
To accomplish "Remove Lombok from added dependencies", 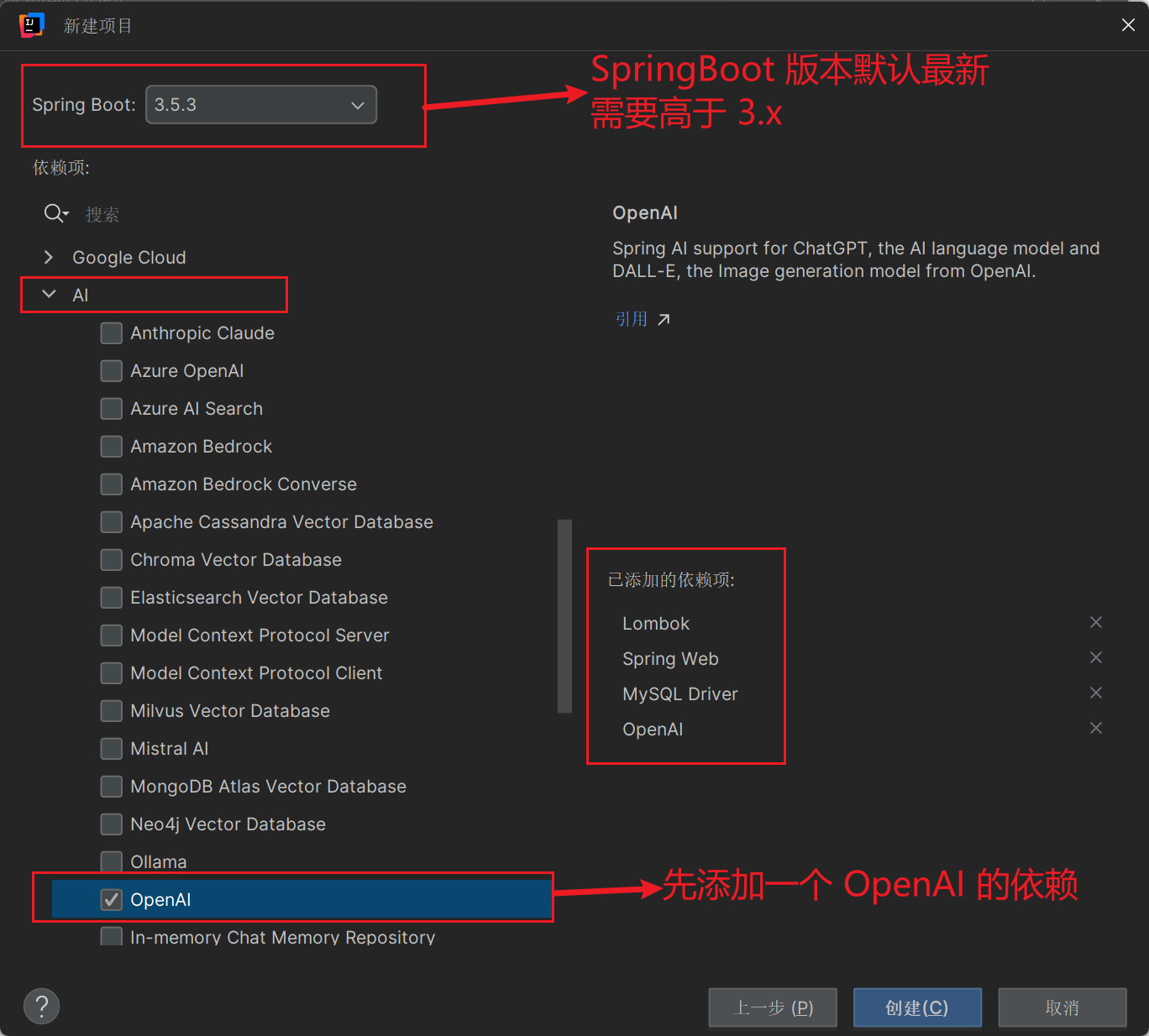I will click(1096, 622).
